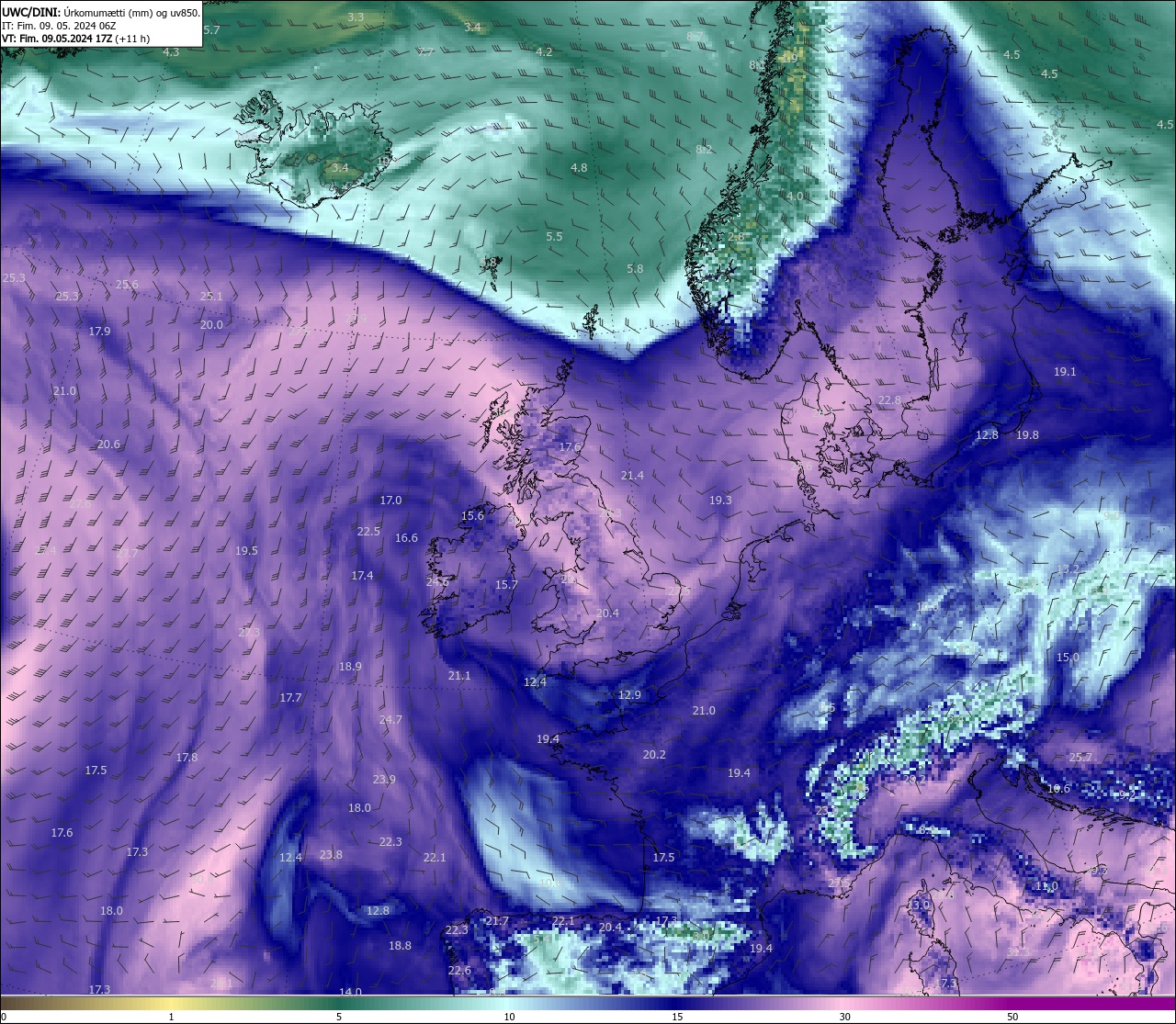Click the valid time line 'VT: Fim. 09.05.2024 17Z (+11 h)'

click(x=75, y=39)
